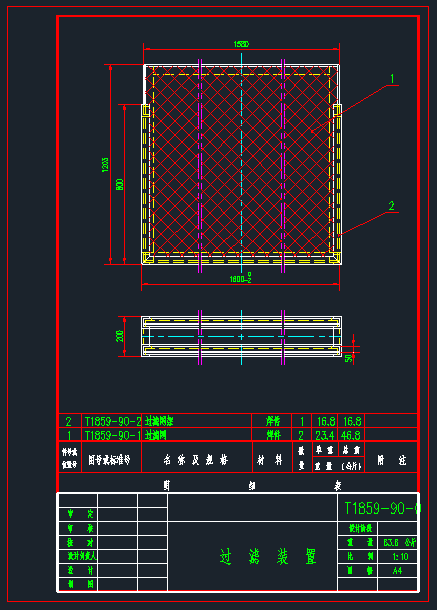Select the T1859-90-2 drawing number cell
The width and height of the screenshot is (437, 610).
[111, 421]
